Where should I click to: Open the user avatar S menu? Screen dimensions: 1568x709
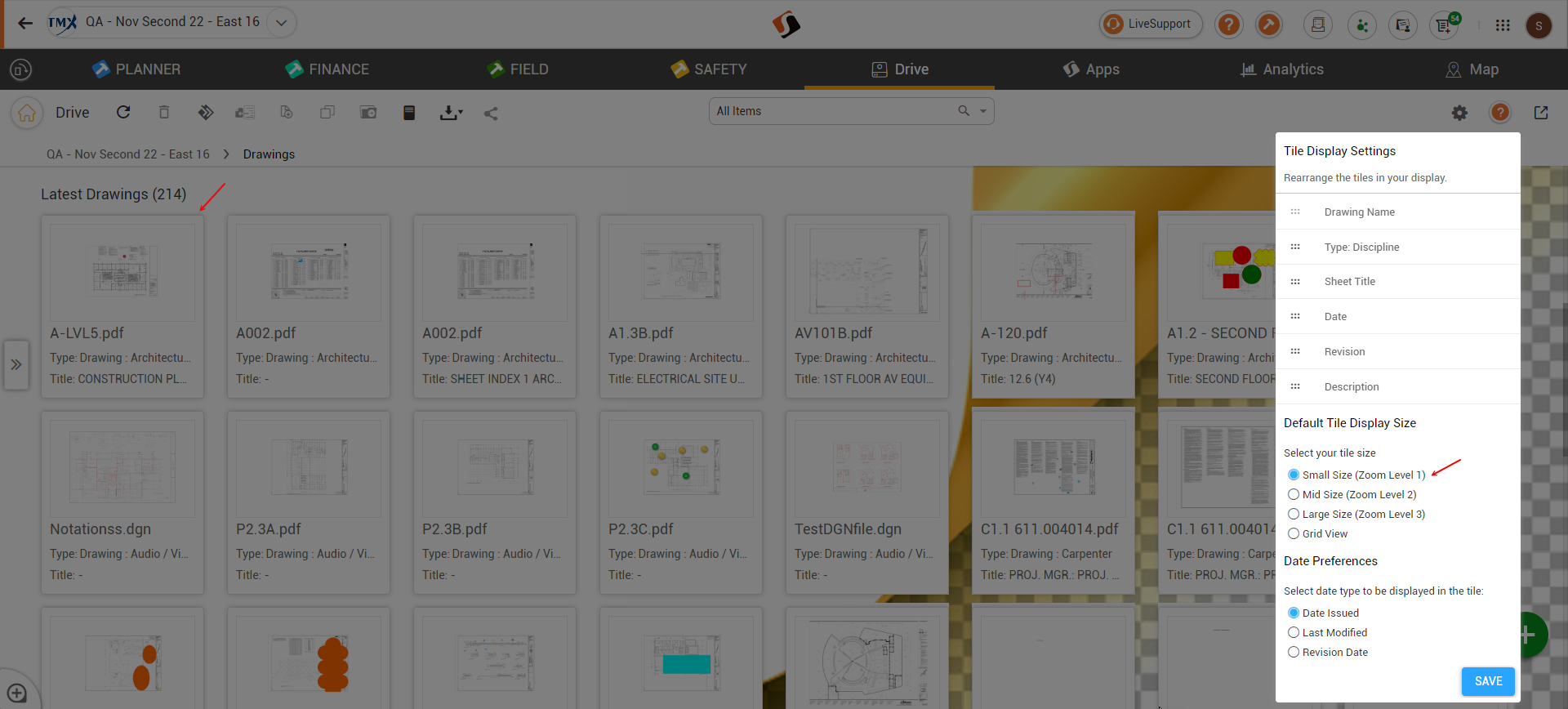coord(1539,25)
